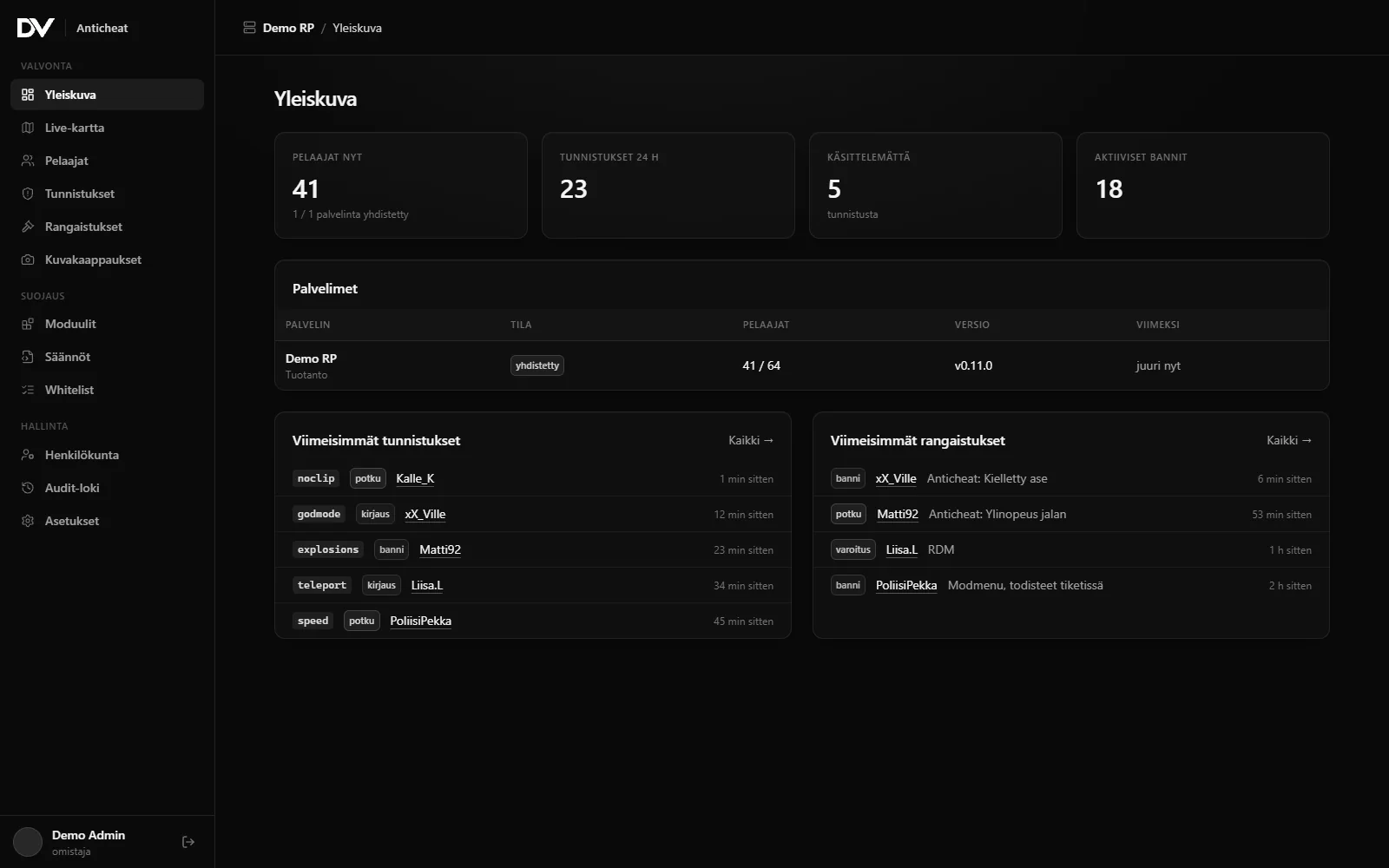This screenshot has height=868, width=1389.
Task: Select Audit-loki in the sidebar
Action: pos(107,488)
